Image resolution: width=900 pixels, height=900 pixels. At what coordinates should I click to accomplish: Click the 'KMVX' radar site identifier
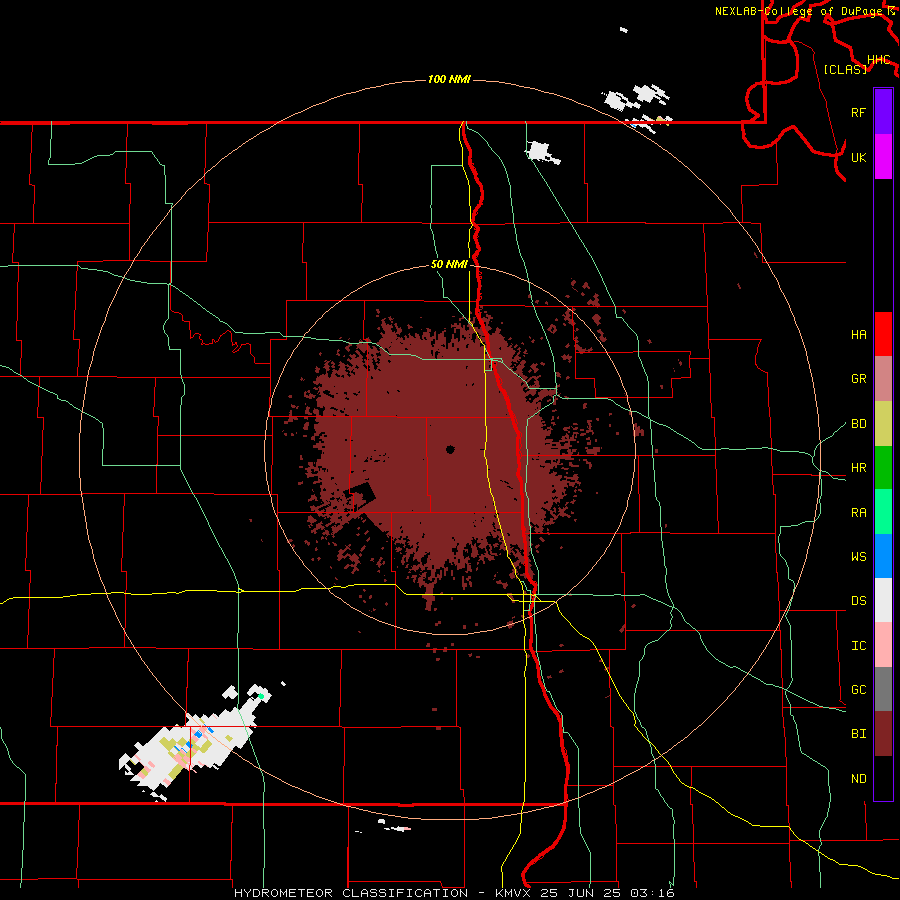[514, 893]
